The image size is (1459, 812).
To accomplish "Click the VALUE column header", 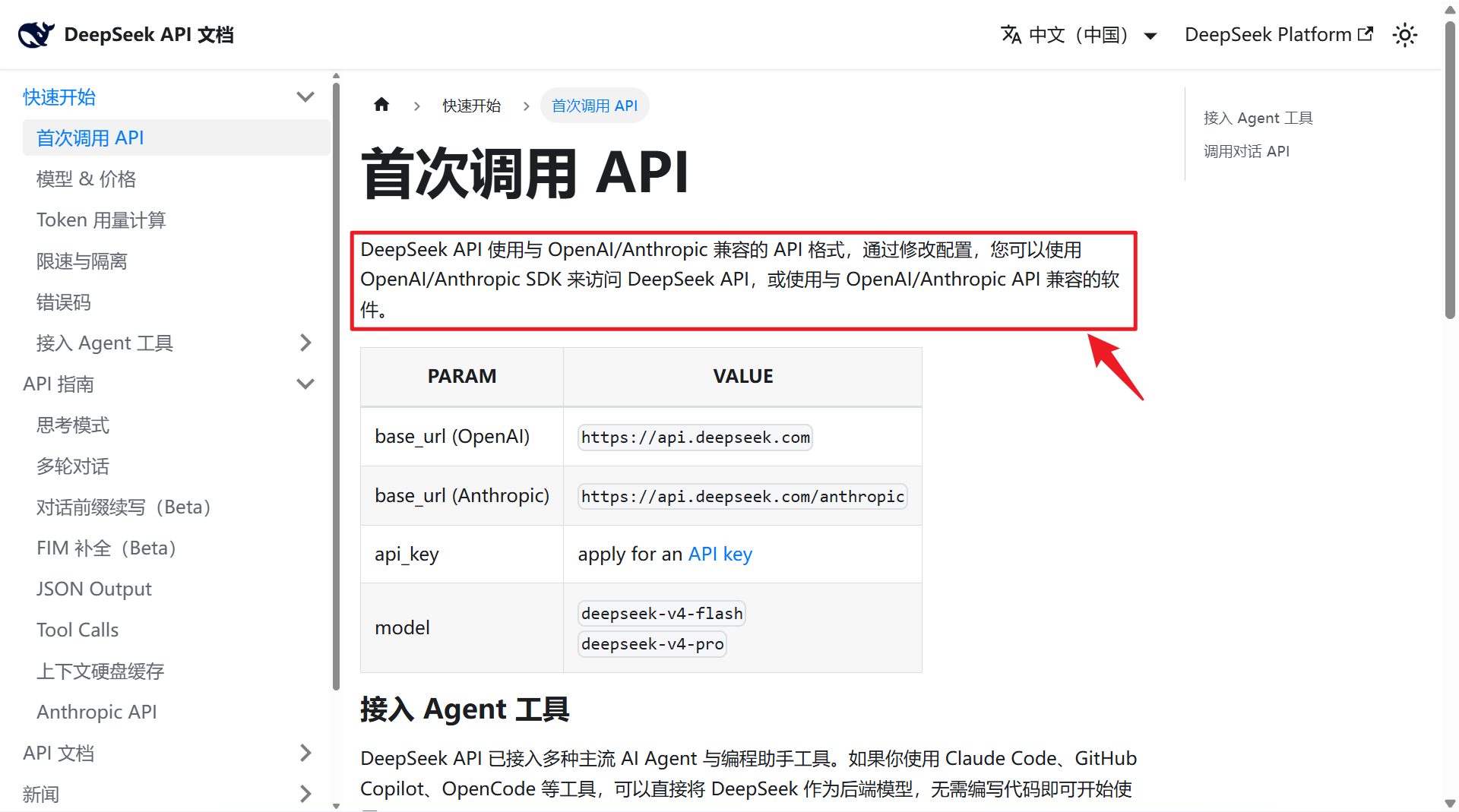I will pos(742,377).
